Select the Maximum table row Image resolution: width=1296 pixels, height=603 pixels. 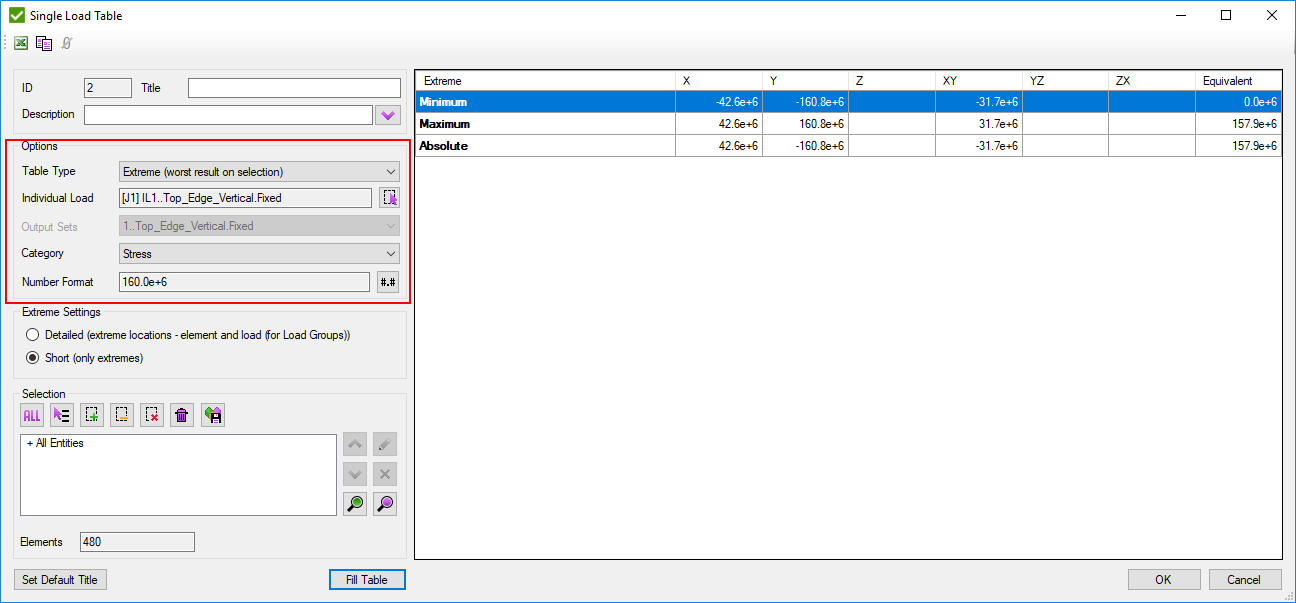pos(848,124)
